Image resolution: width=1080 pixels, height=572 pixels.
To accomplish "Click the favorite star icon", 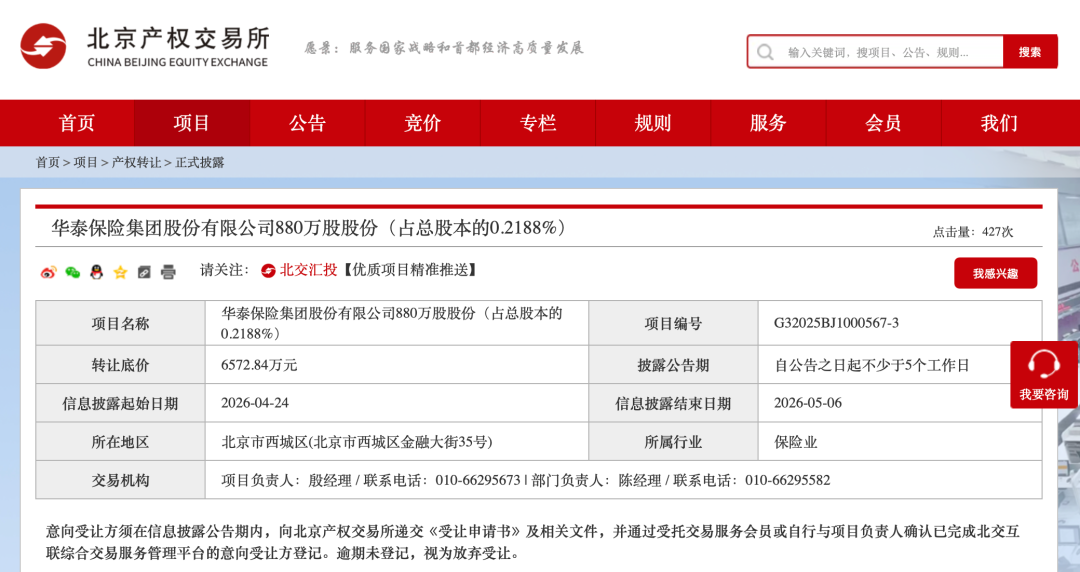I will [x=121, y=272].
